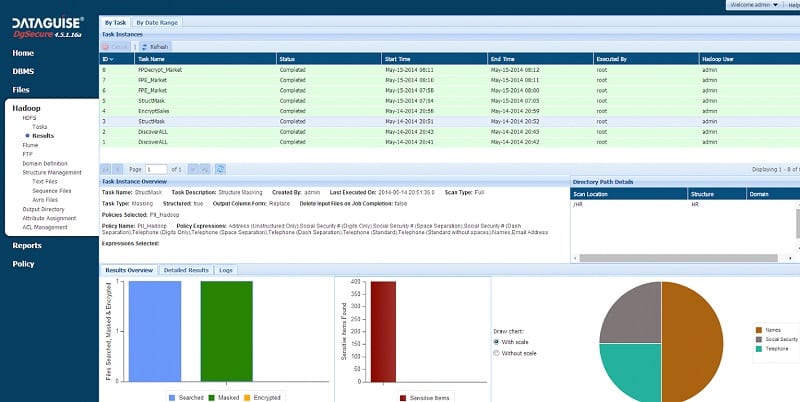Image resolution: width=800 pixels, height=402 pixels.
Task: Open Domain Definition
Action: pyautogui.click(x=45, y=163)
